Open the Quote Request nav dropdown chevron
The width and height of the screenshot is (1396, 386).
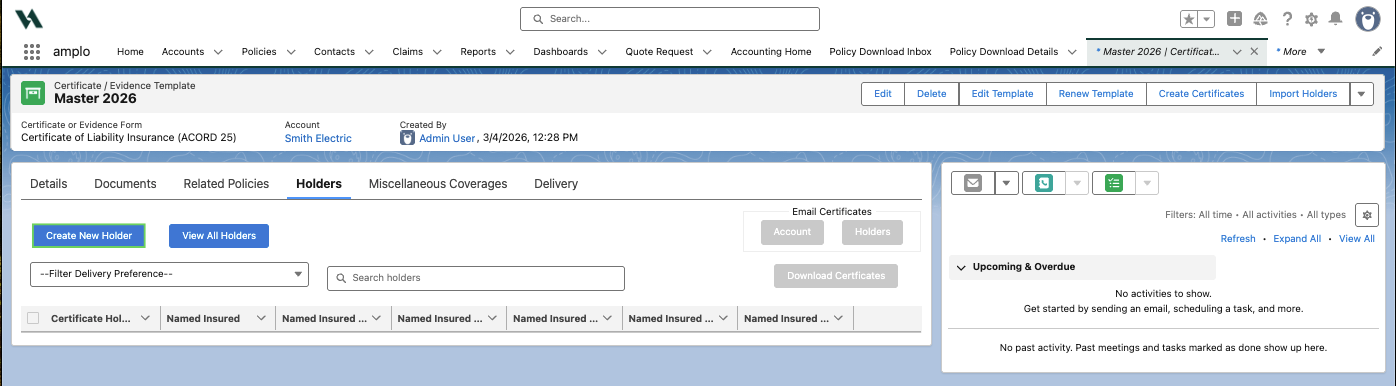coord(707,52)
